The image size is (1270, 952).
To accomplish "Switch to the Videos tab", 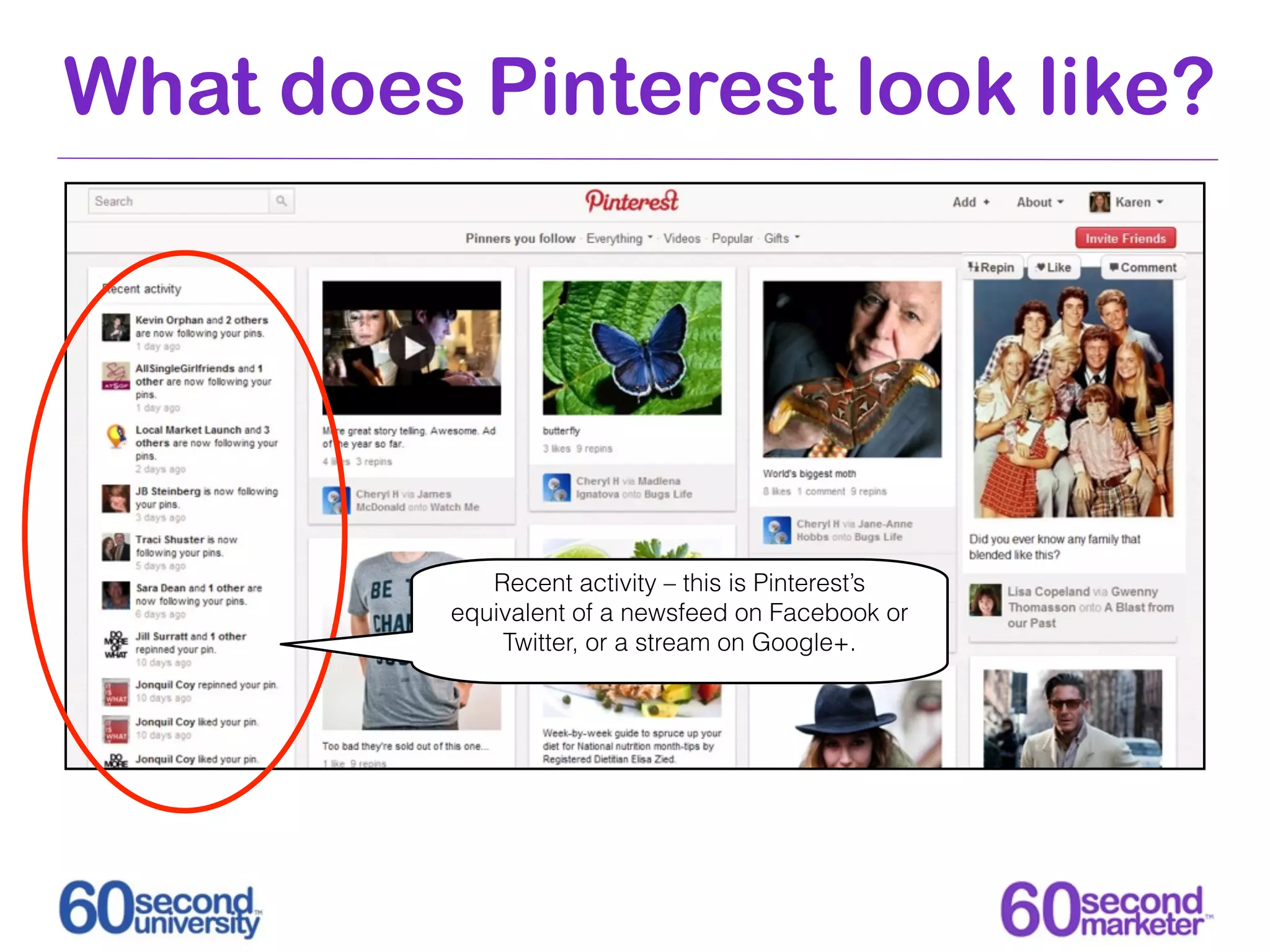I will pyautogui.click(x=682, y=239).
